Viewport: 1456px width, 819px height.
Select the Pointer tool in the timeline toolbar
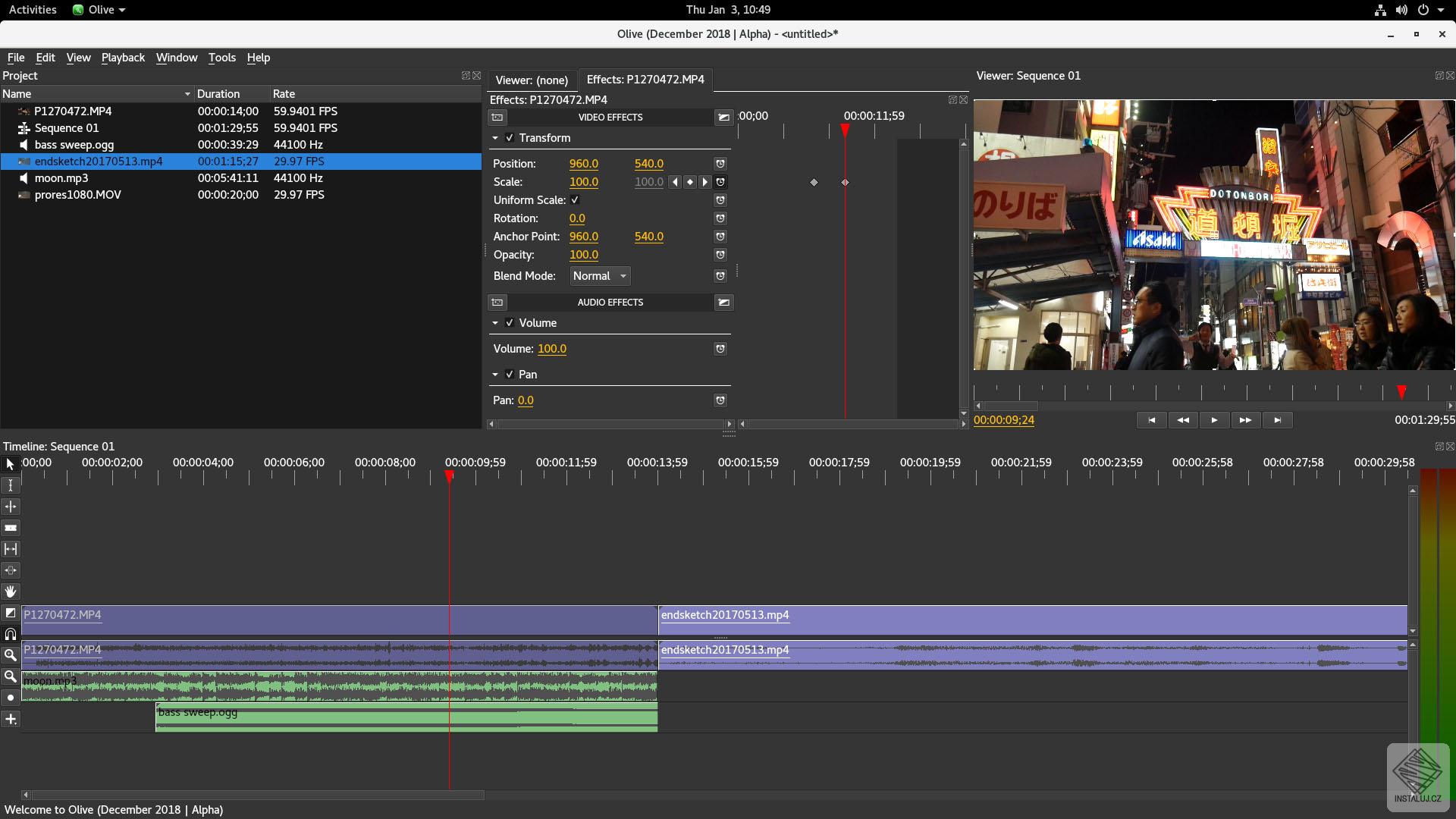click(11, 463)
